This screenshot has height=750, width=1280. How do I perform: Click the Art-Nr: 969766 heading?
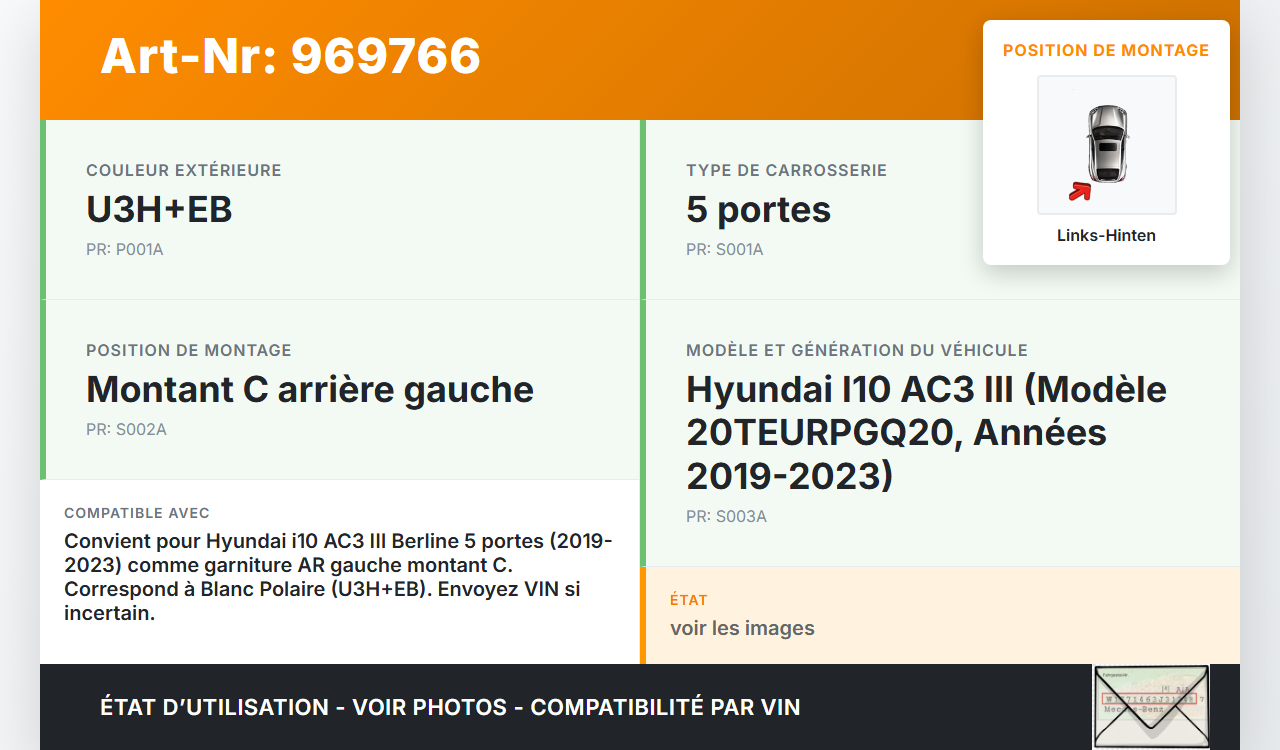290,56
